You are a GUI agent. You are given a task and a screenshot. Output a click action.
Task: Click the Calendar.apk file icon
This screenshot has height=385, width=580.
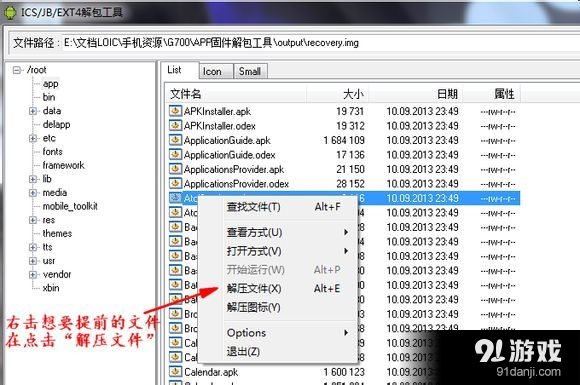click(175, 371)
